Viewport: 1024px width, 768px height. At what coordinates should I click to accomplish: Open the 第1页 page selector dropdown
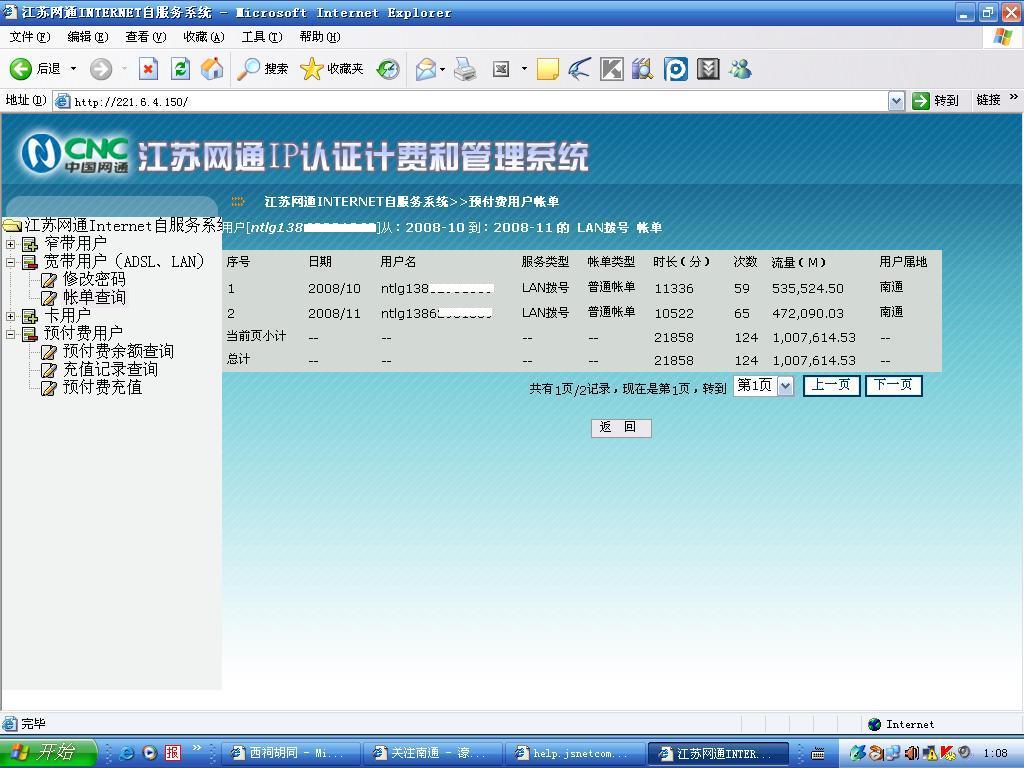pyautogui.click(x=783, y=386)
